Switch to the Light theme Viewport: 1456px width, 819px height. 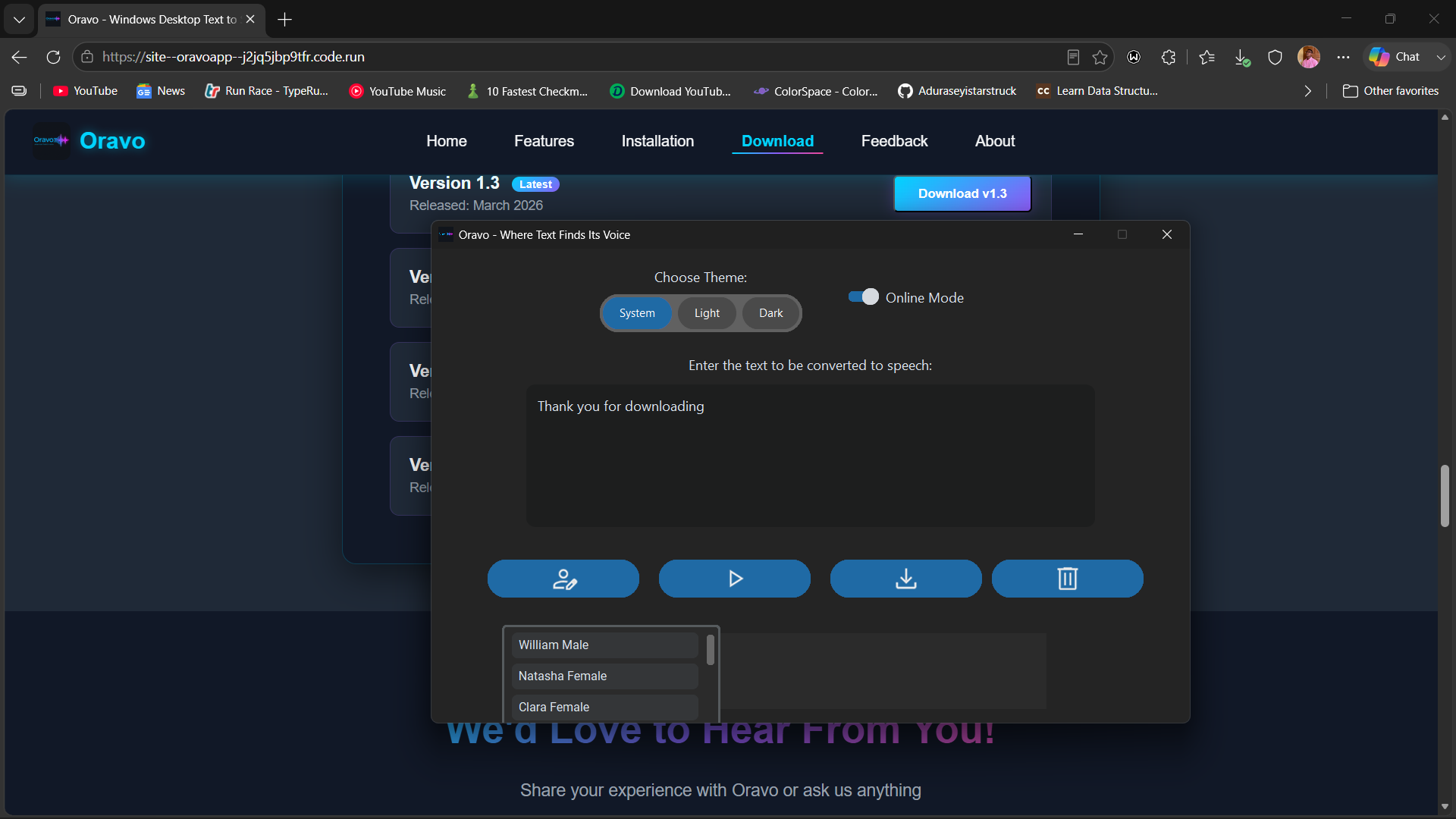[x=707, y=313]
